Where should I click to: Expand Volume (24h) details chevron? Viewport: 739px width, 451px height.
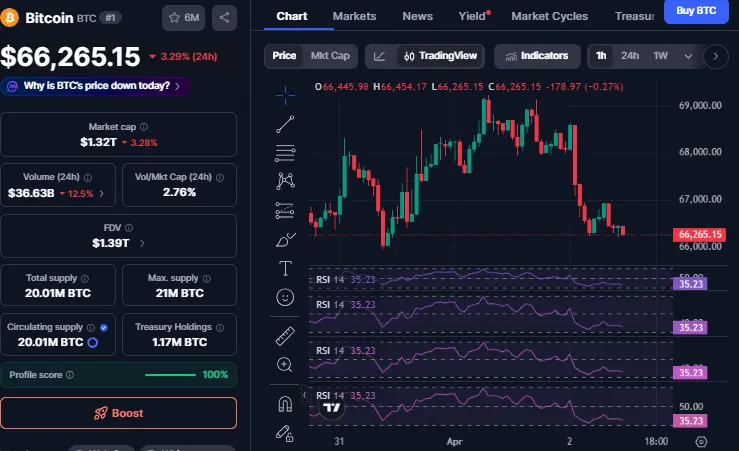click(x=101, y=193)
